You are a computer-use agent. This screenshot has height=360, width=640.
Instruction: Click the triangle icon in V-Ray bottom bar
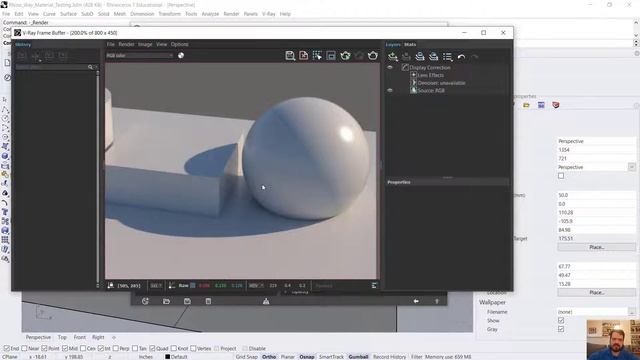click(266, 301)
